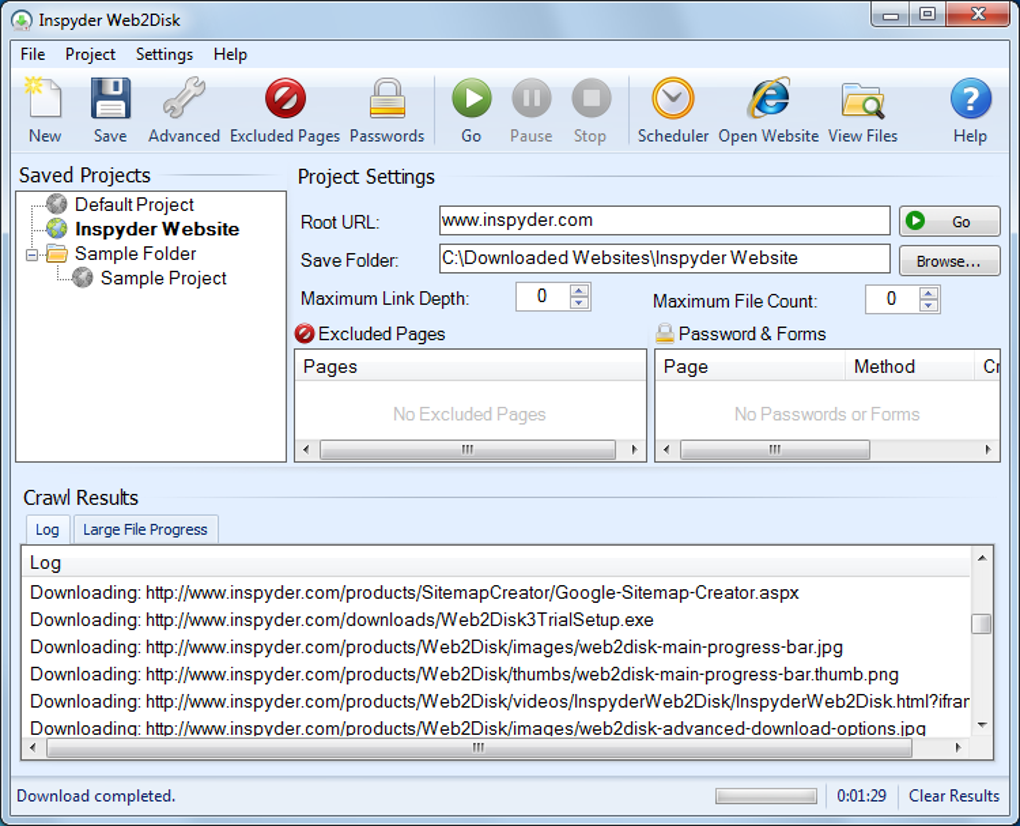
Task: Increase Maximum Link Depth with up arrow
Action: (x=579, y=290)
